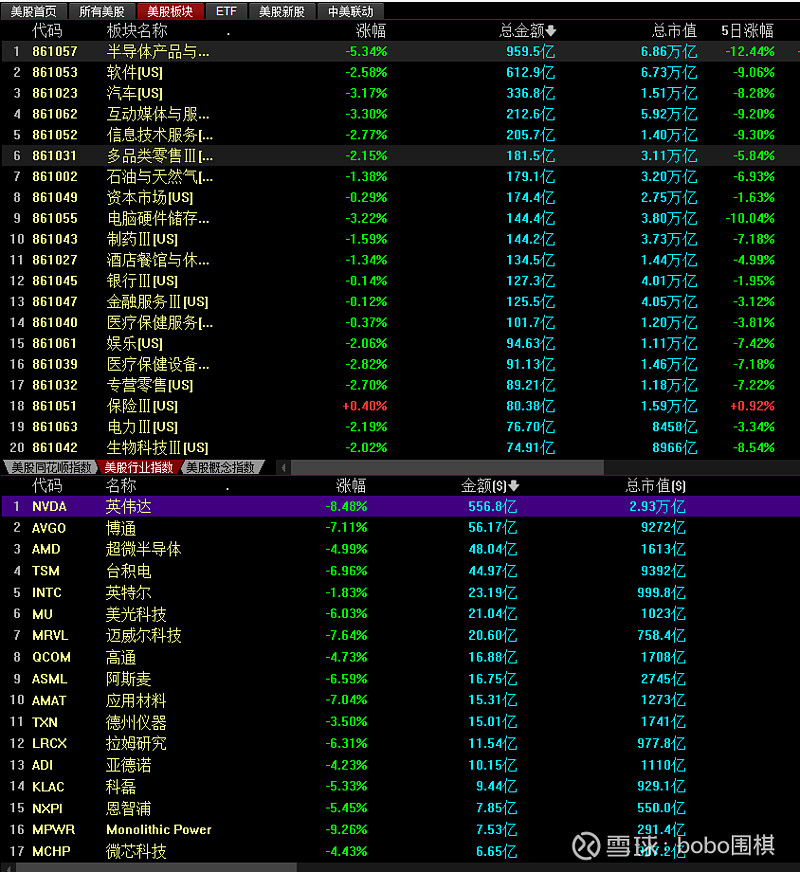This screenshot has width=800, height=872.
Task: Open the 恩智浦 stock
Action: pos(128,809)
